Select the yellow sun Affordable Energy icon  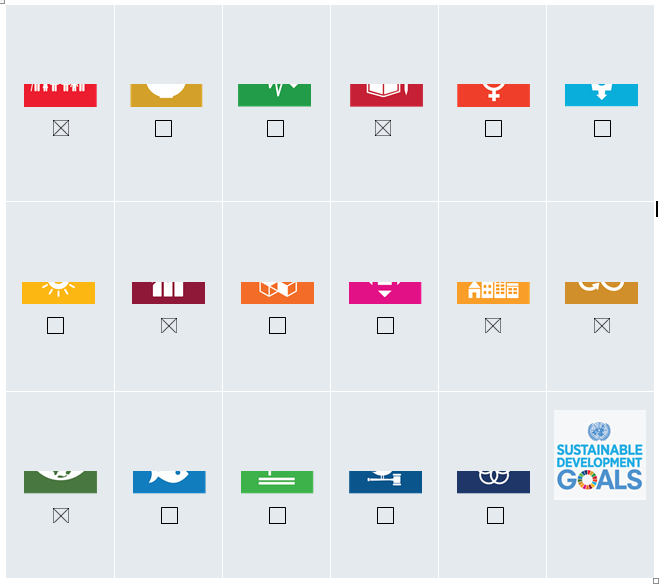[x=58, y=293]
